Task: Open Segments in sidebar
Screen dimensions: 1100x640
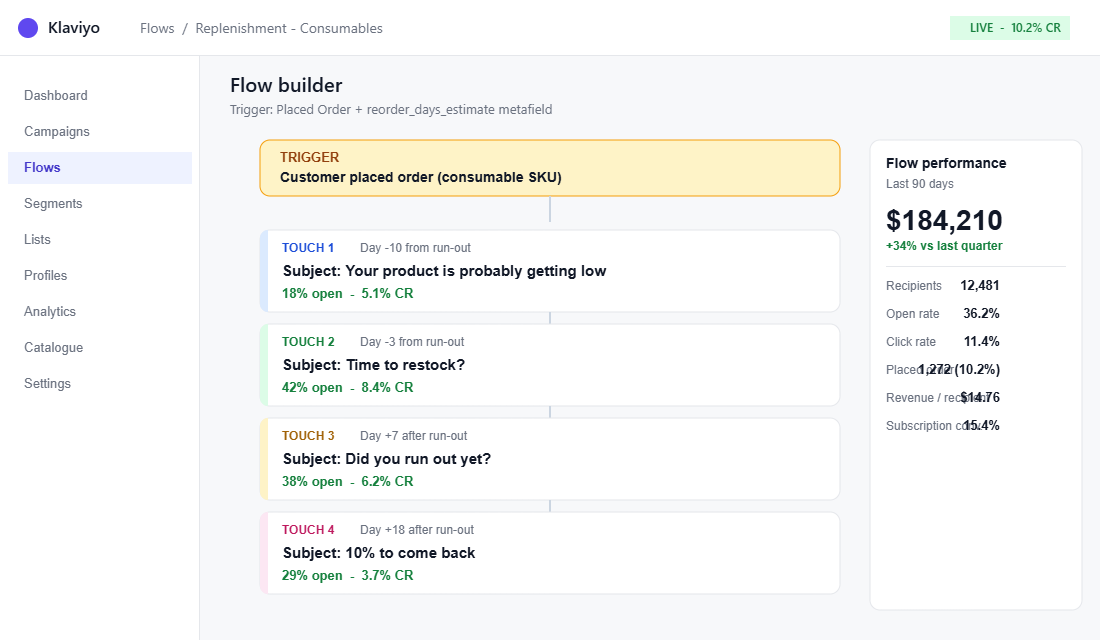Action: pos(100,204)
